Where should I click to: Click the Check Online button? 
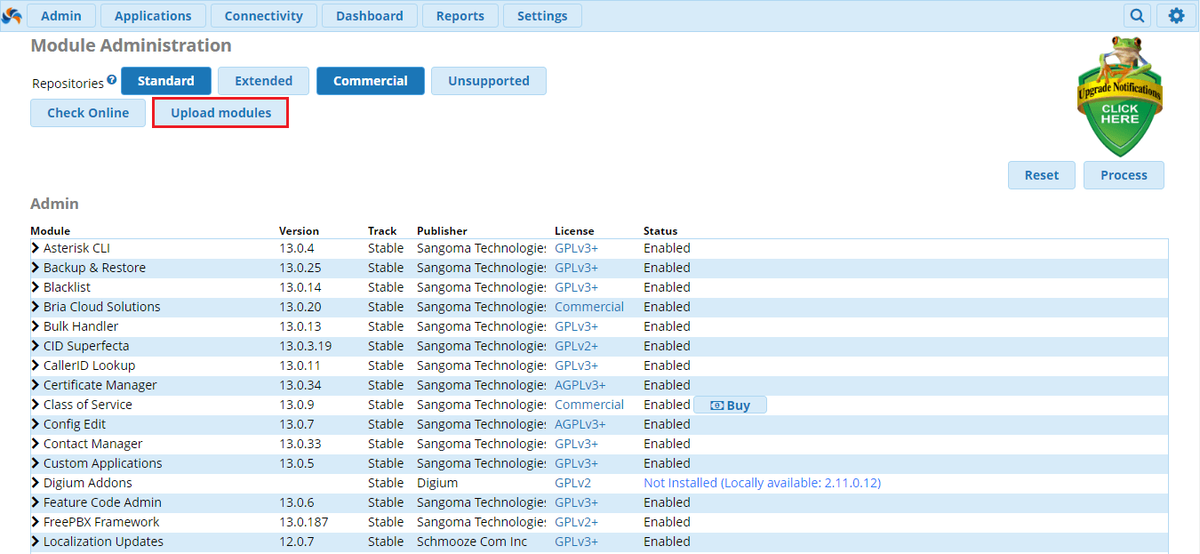pos(88,113)
